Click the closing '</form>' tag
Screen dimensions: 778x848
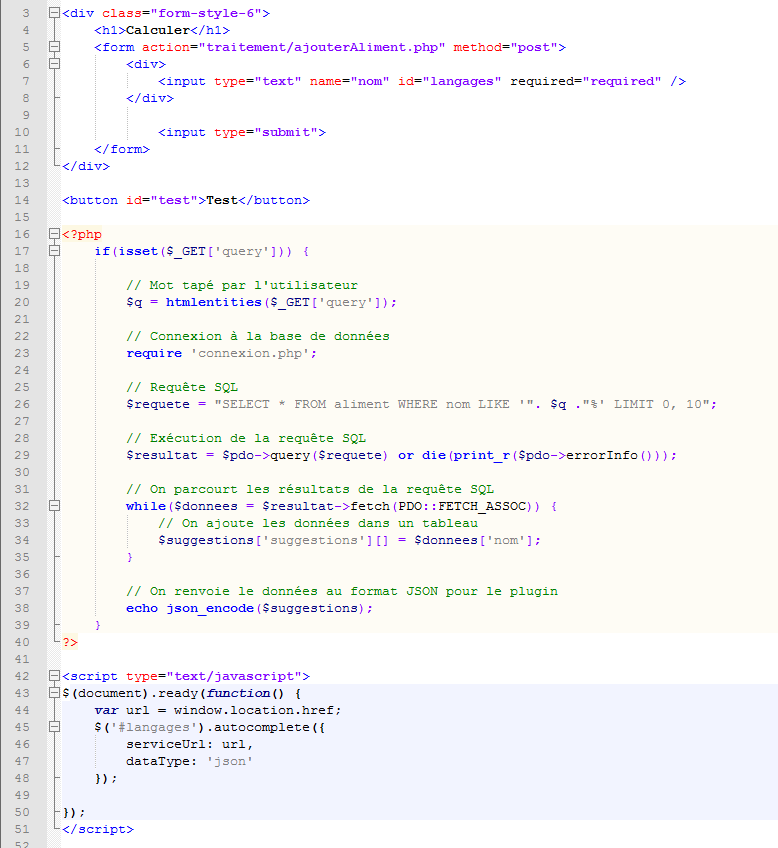pos(122,149)
